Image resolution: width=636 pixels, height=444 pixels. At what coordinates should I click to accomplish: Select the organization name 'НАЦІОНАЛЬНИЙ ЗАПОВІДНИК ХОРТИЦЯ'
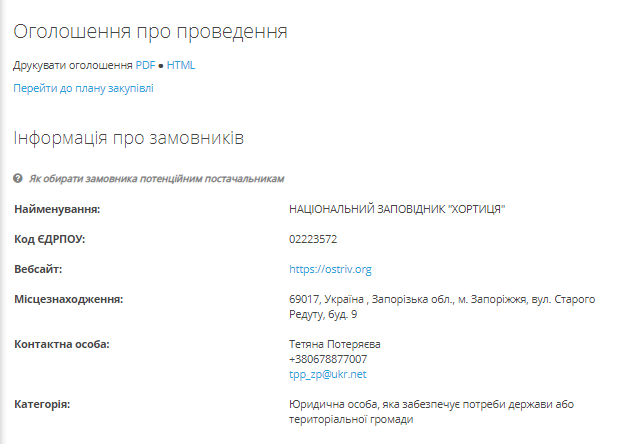click(397, 209)
